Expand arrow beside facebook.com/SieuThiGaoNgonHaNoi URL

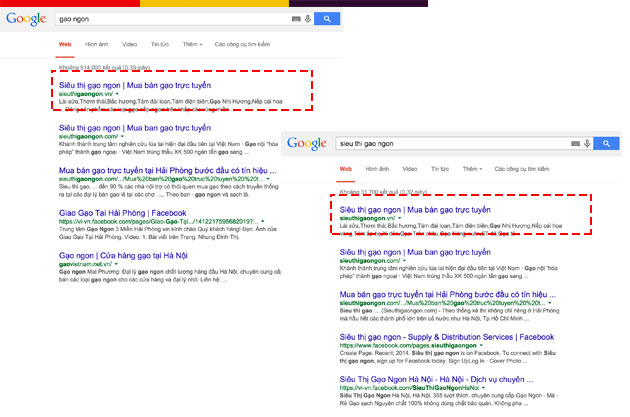pyautogui.click(x=483, y=388)
